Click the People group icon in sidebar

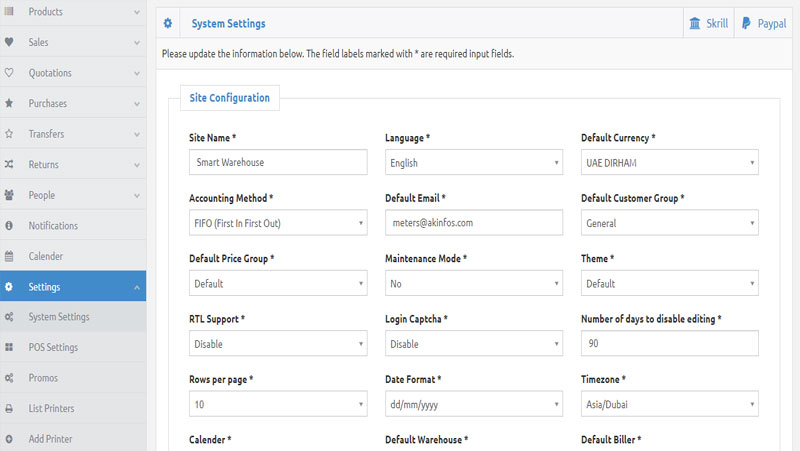(x=9, y=195)
